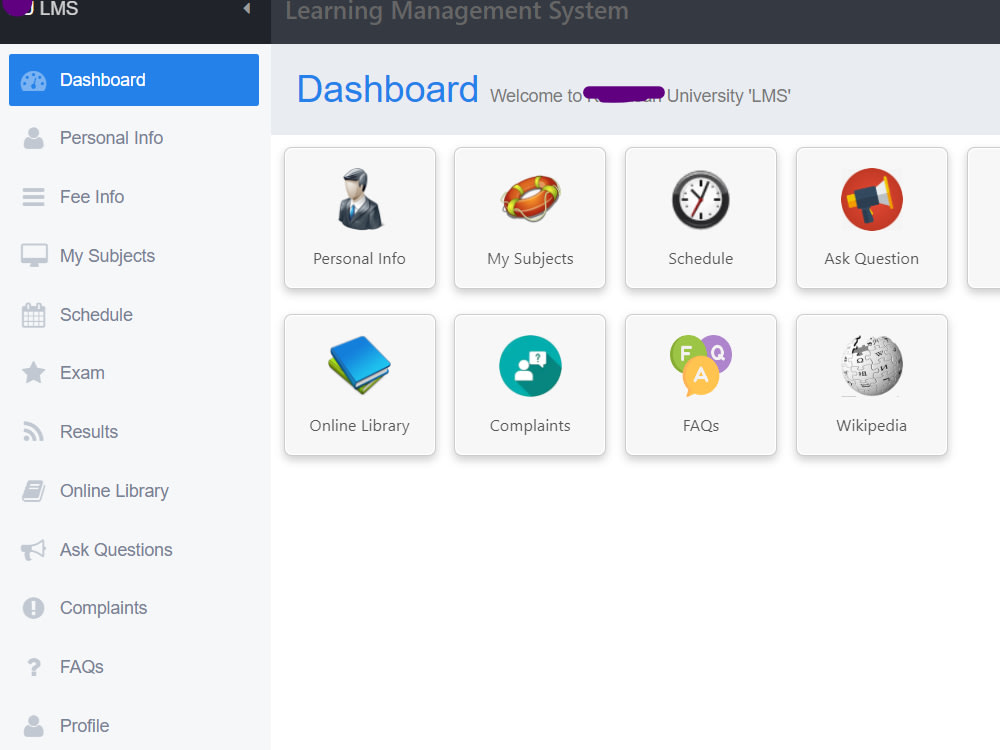Open Complaints sidebar entry
1000x750 pixels.
click(134, 608)
